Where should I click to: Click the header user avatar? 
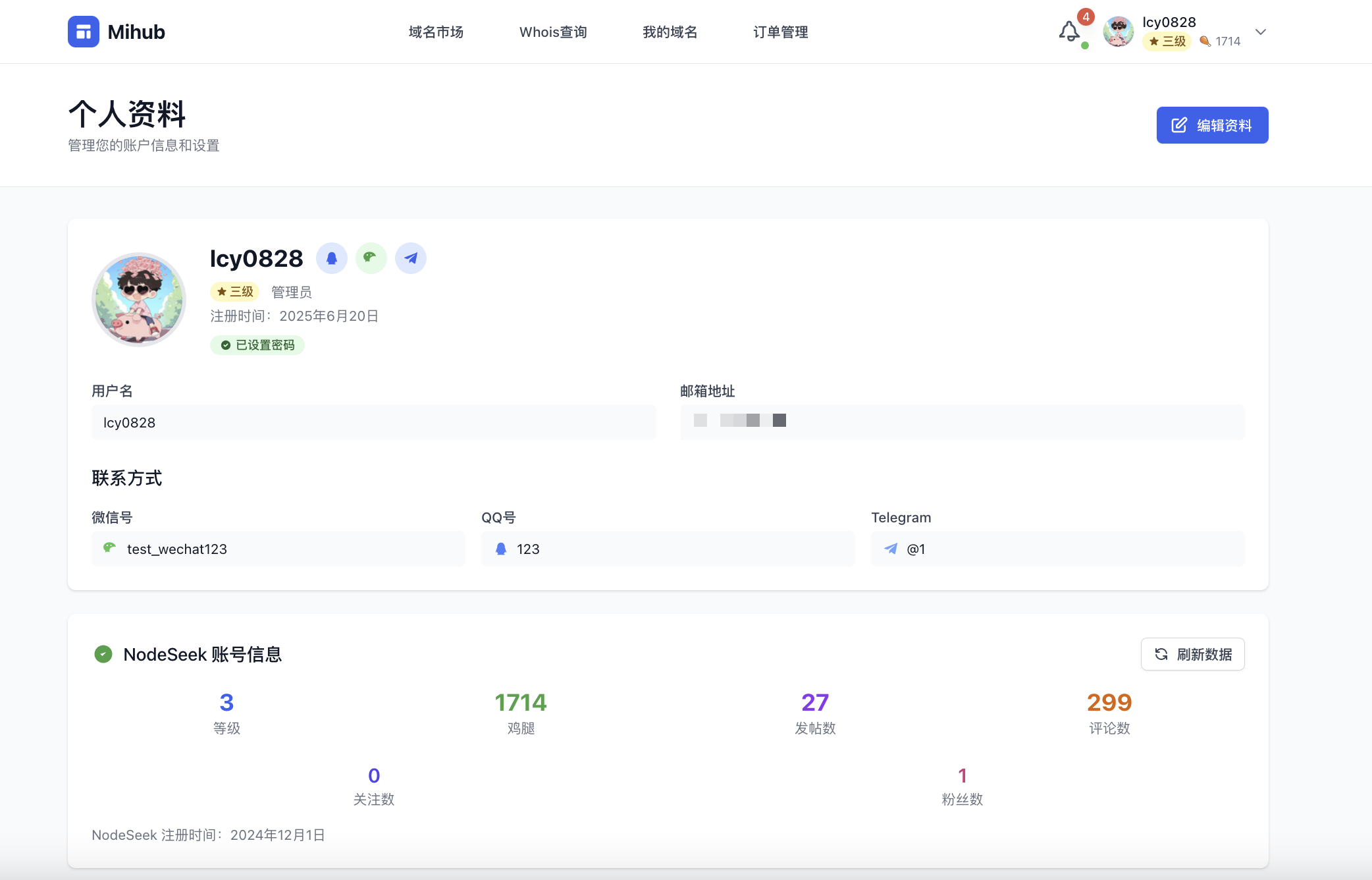[x=1118, y=32]
